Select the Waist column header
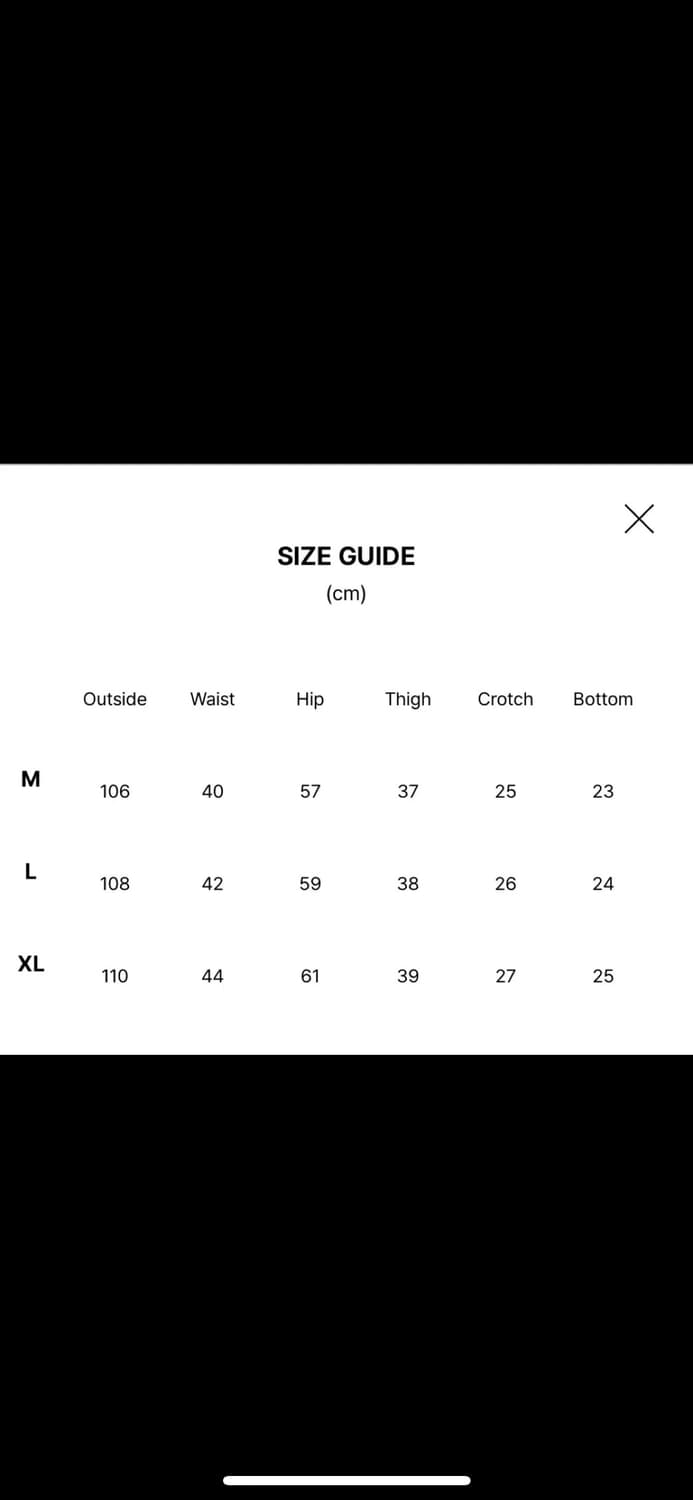 pos(212,699)
